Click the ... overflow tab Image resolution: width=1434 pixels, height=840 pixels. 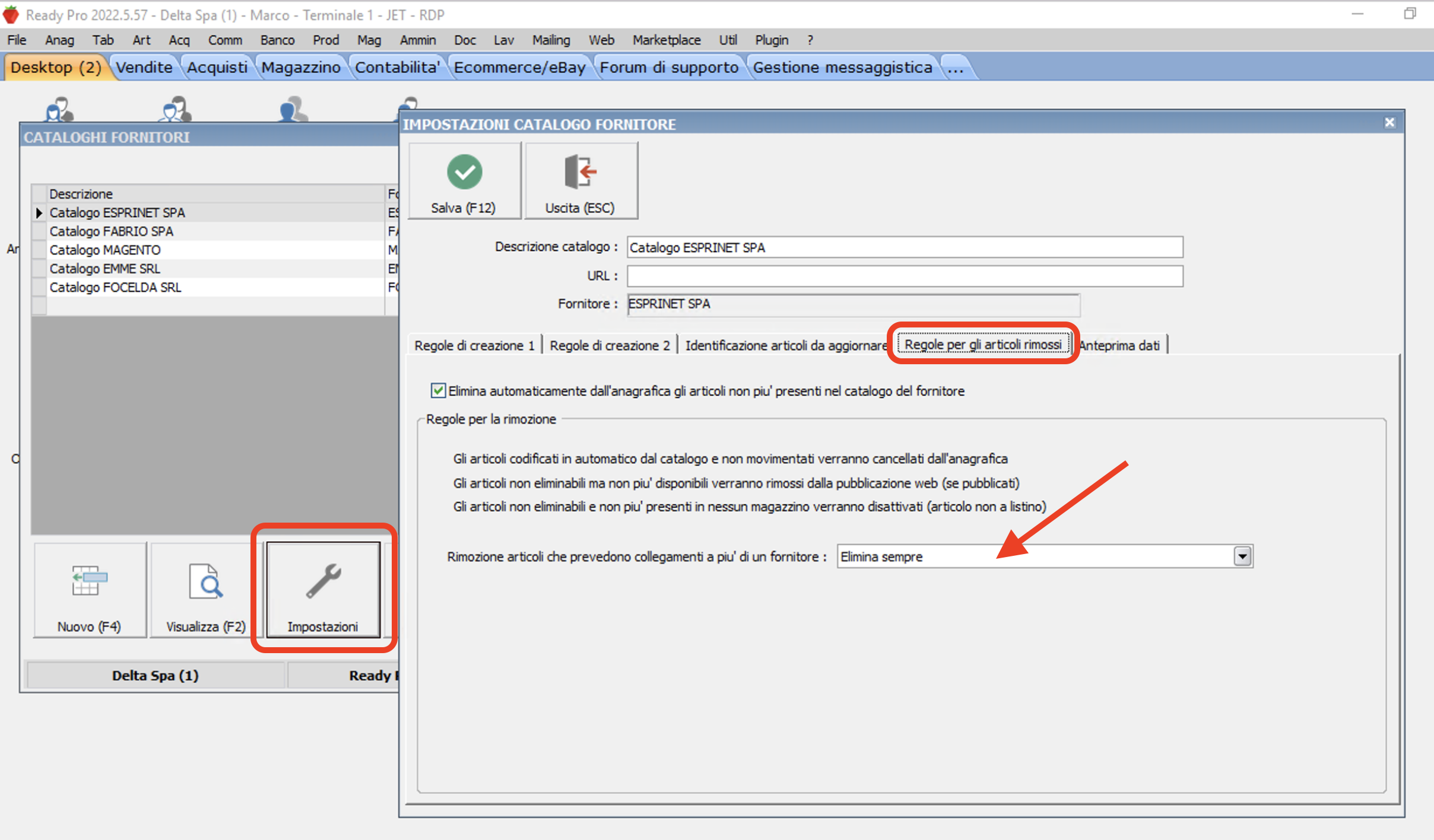click(x=956, y=67)
